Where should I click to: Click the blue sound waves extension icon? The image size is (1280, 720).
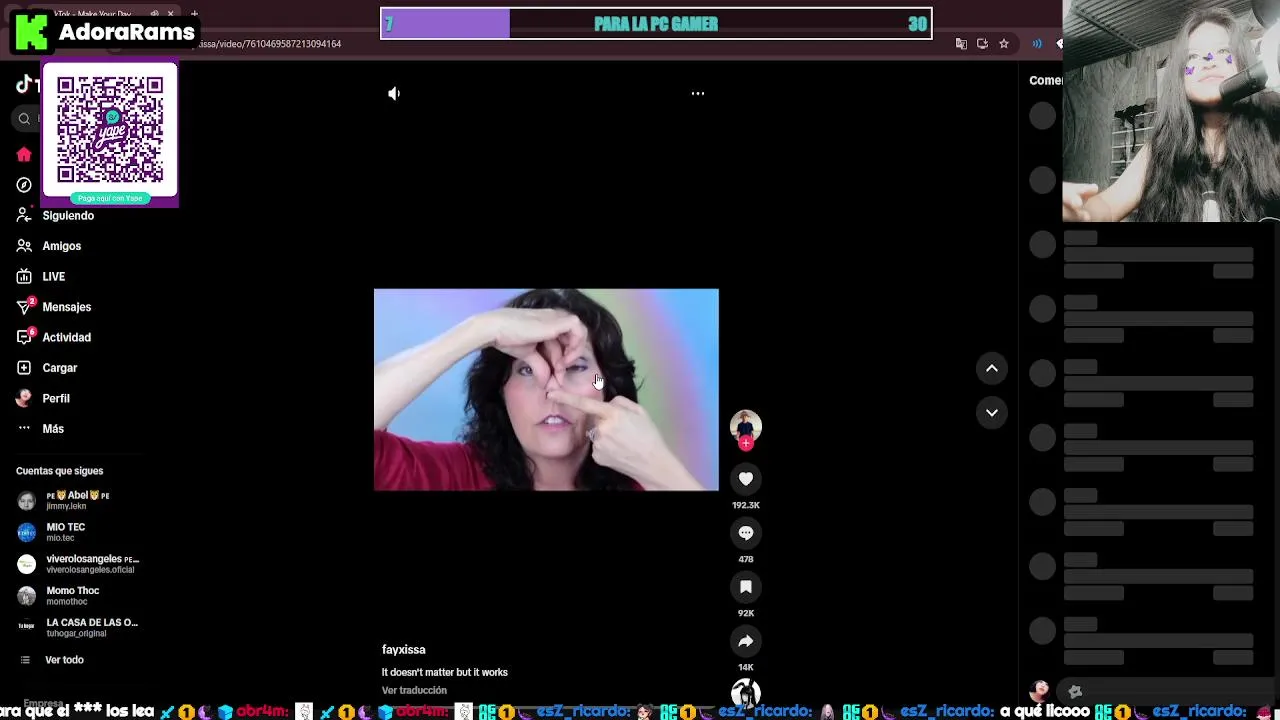coord(1037,44)
